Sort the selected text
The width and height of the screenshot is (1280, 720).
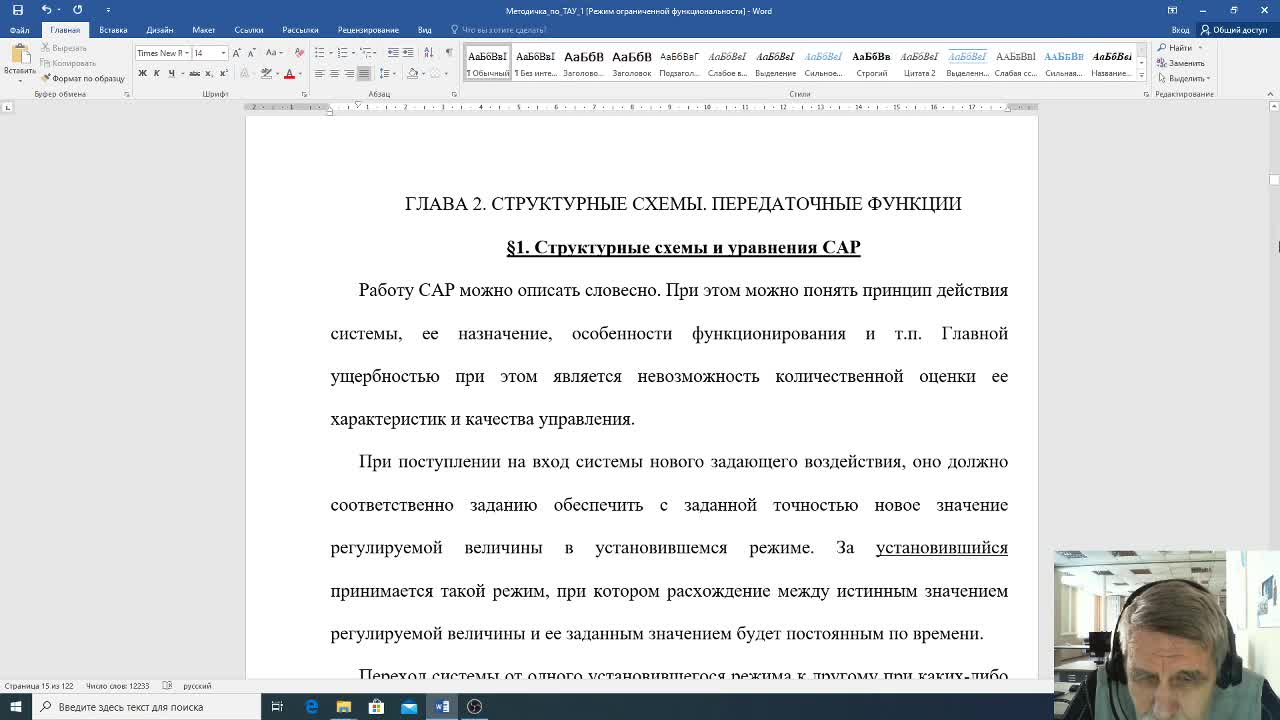click(428, 52)
